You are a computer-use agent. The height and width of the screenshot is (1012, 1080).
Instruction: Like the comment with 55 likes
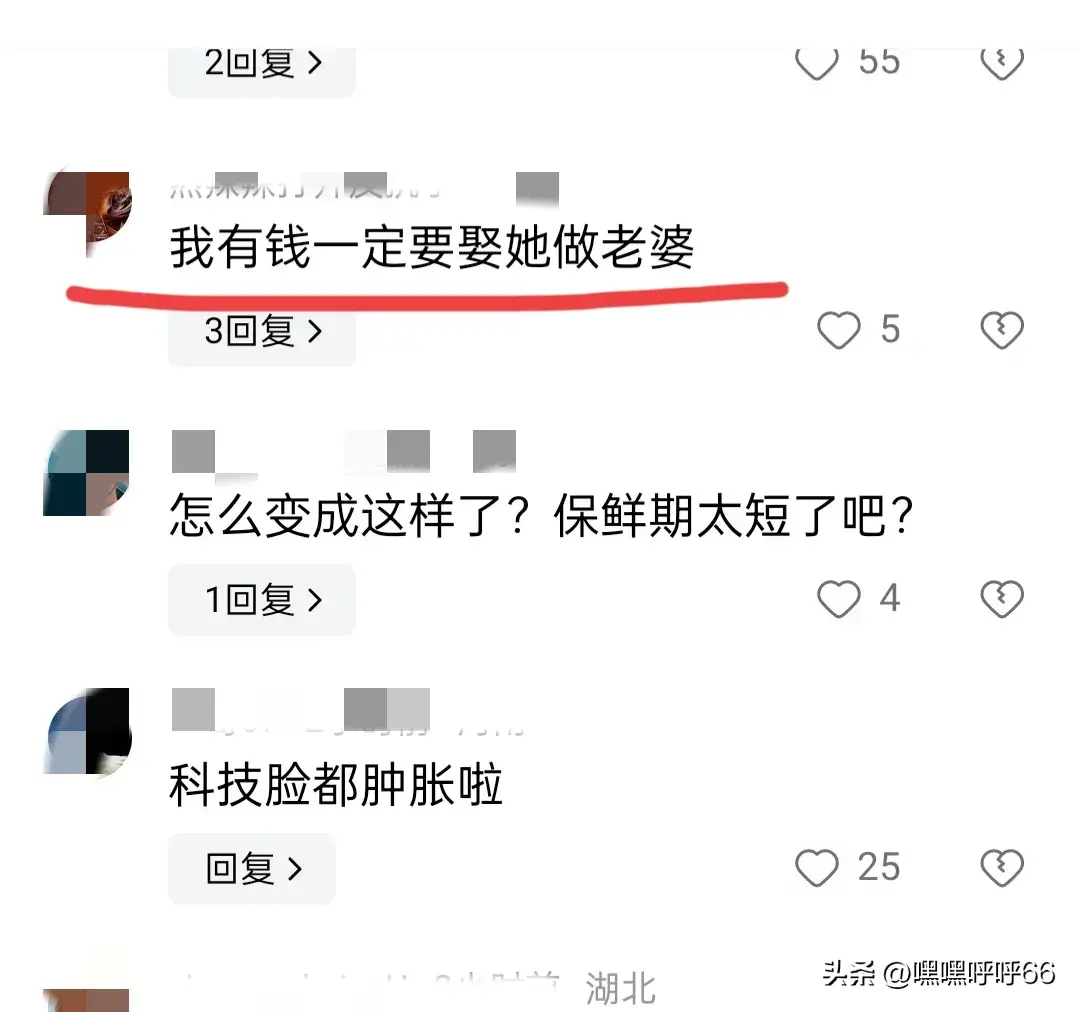click(x=817, y=63)
